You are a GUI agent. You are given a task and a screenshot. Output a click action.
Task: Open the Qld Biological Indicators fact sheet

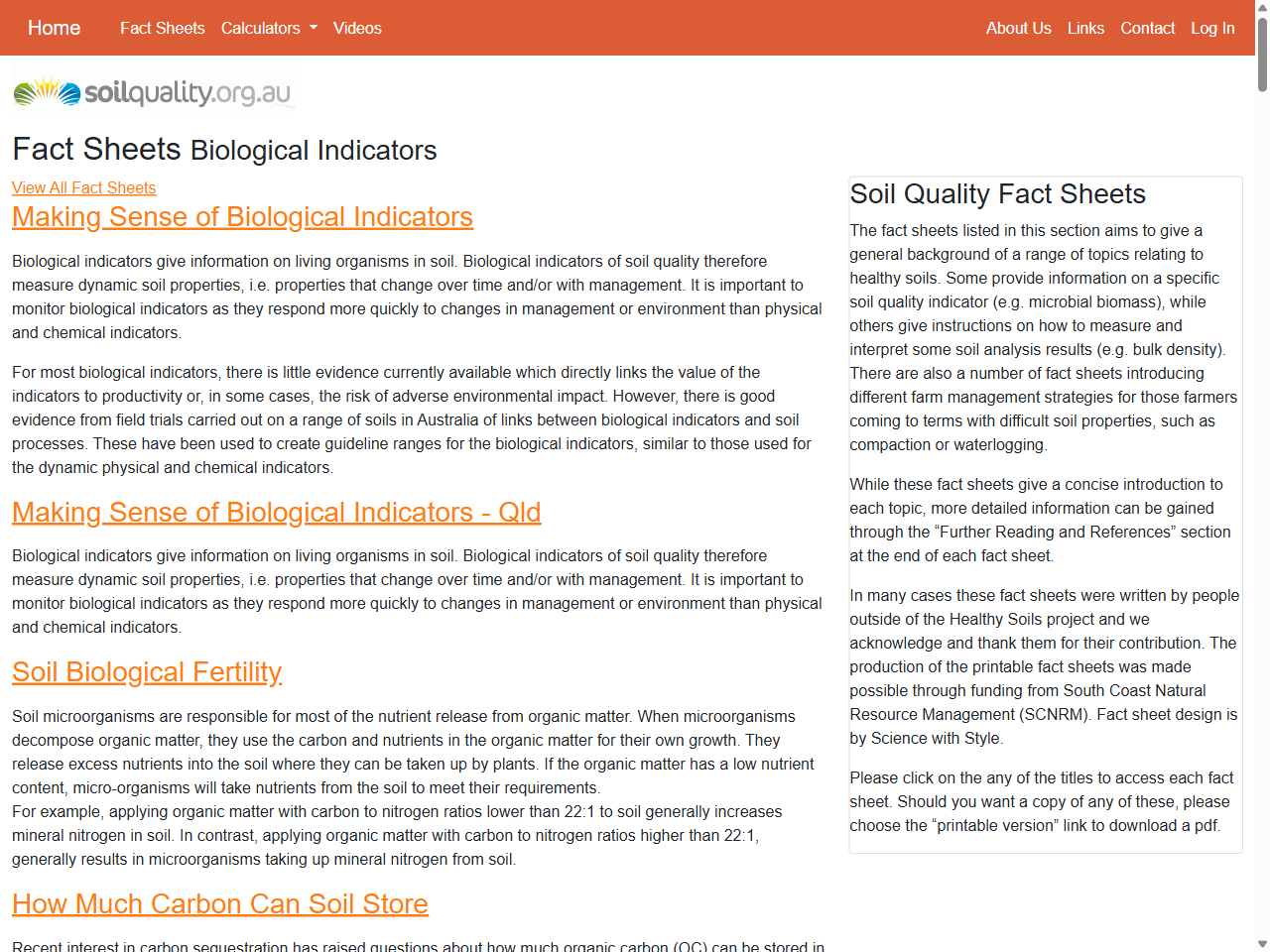pyautogui.click(x=276, y=513)
